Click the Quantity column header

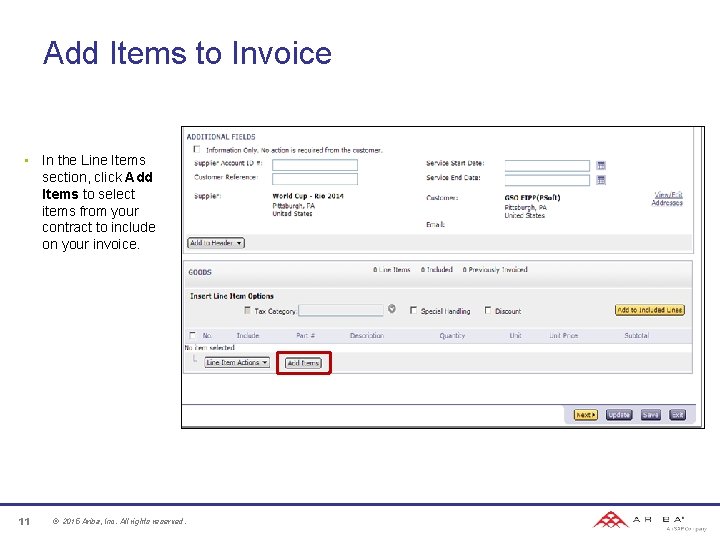pyautogui.click(x=452, y=336)
